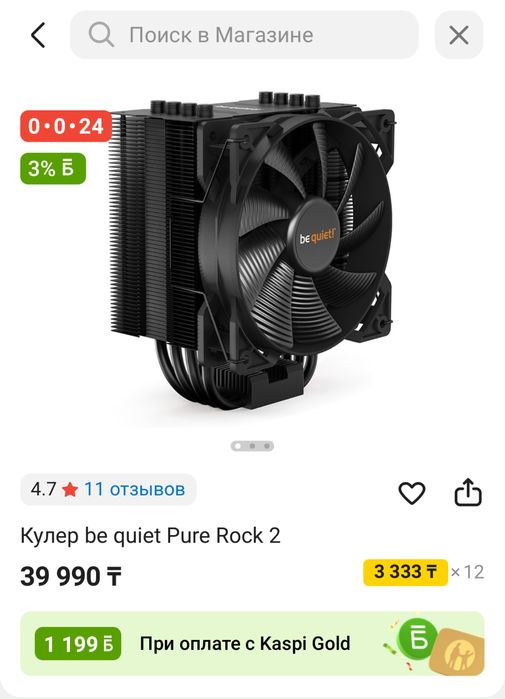Tap the 39 990 ₸ price
Screen dimensions: 505x699
coord(71,576)
